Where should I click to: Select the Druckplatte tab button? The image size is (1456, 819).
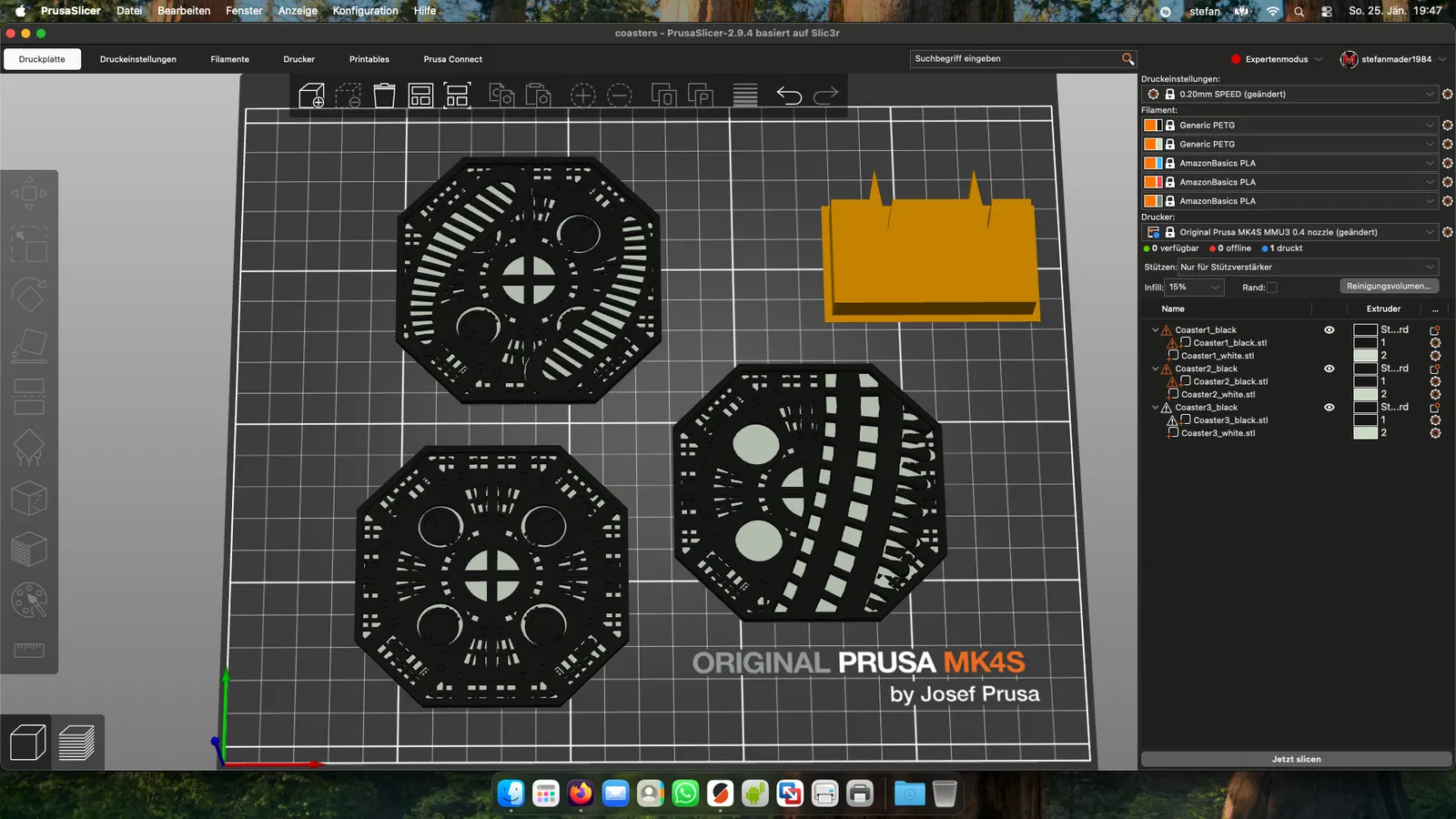[x=42, y=59]
